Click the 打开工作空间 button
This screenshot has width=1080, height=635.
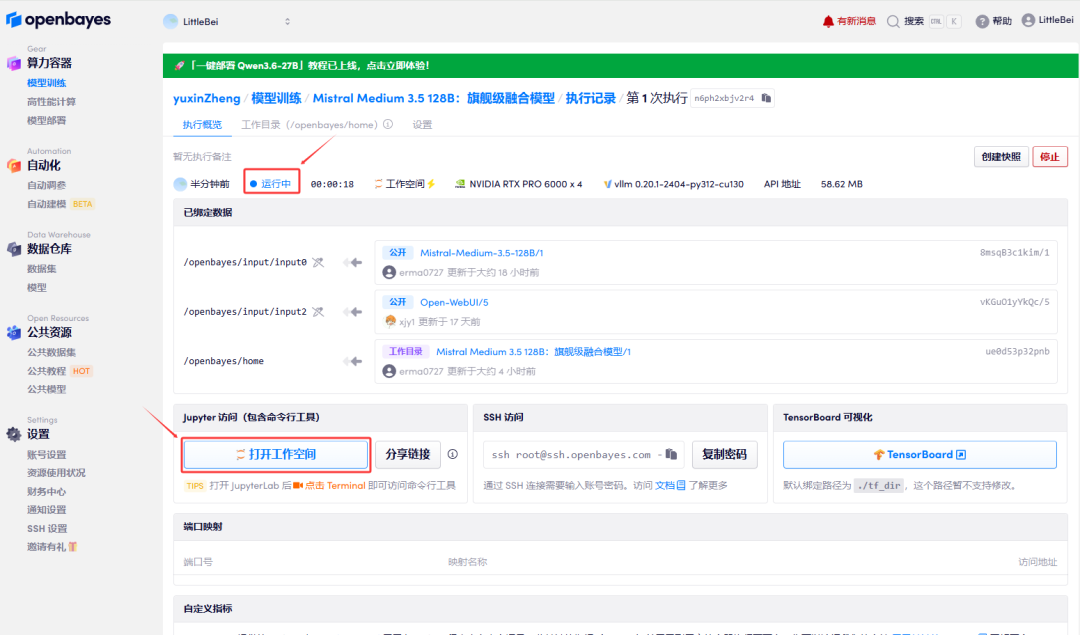tap(276, 455)
